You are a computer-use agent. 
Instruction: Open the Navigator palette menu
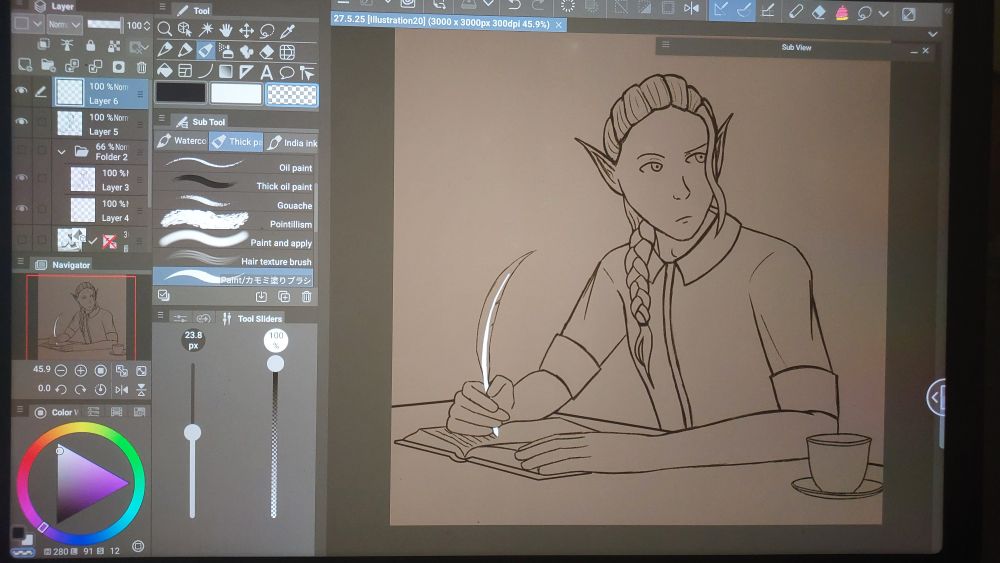click(x=20, y=261)
